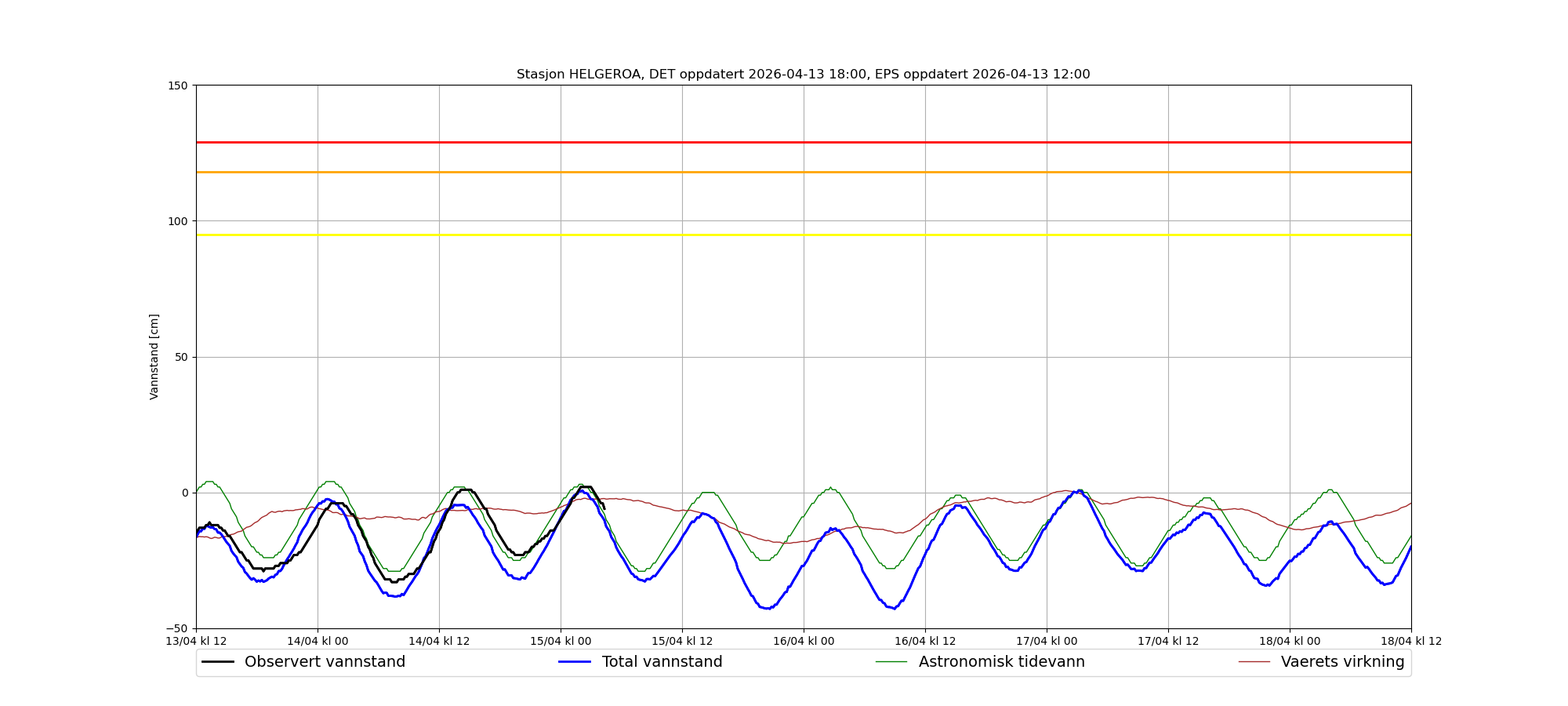Select the 'Total vannstand' legend label
The width and height of the screenshot is (1568, 706).
coord(662,662)
